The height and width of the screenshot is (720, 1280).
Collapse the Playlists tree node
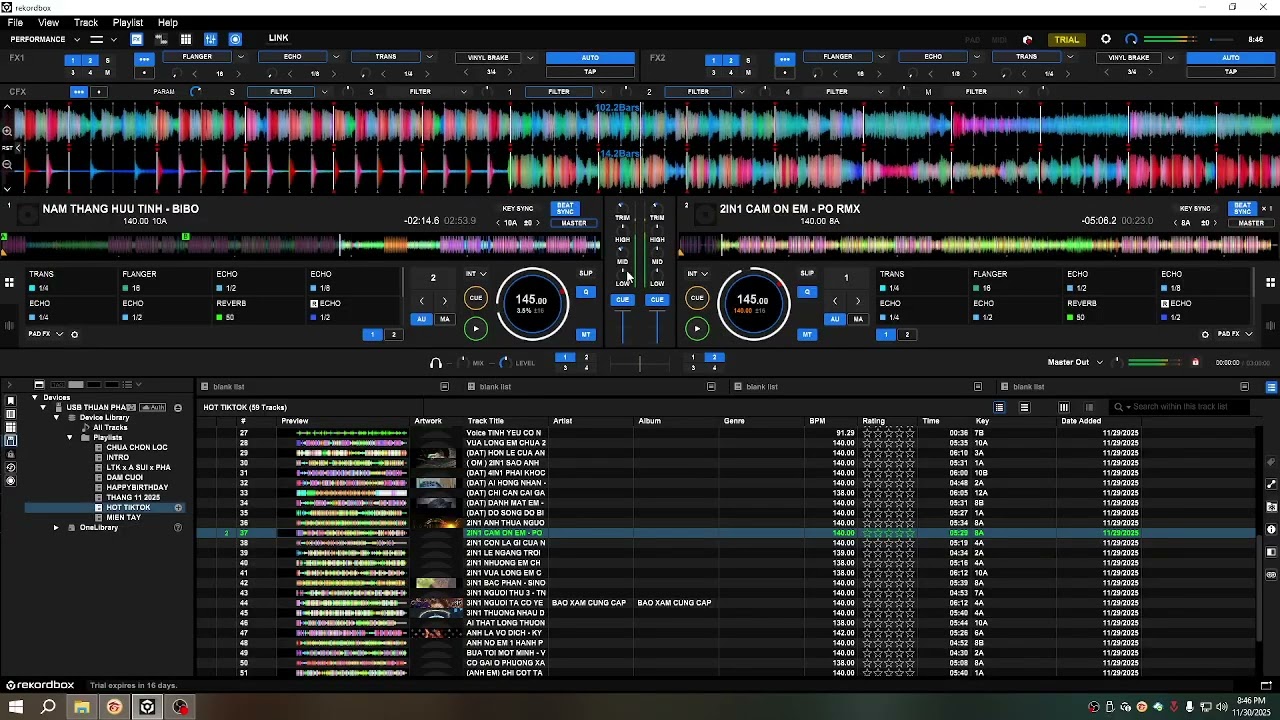pos(70,438)
